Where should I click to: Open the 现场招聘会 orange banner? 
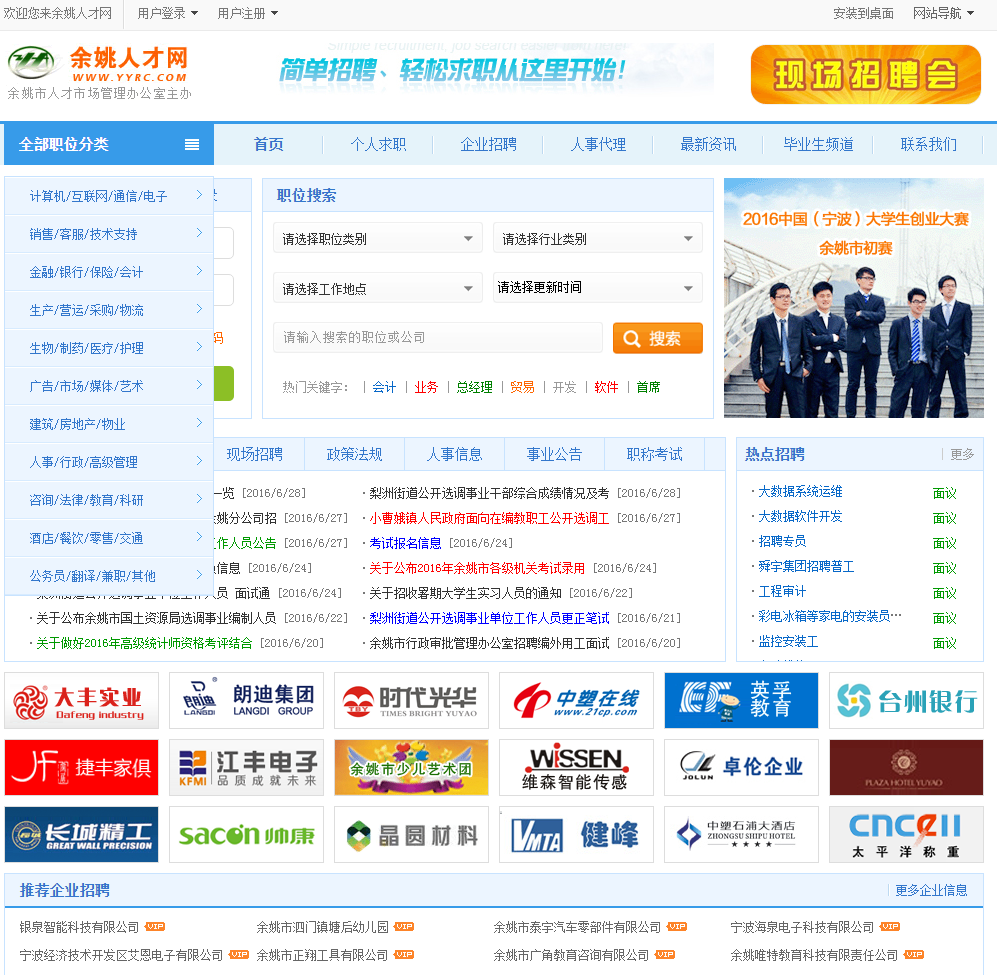865,74
